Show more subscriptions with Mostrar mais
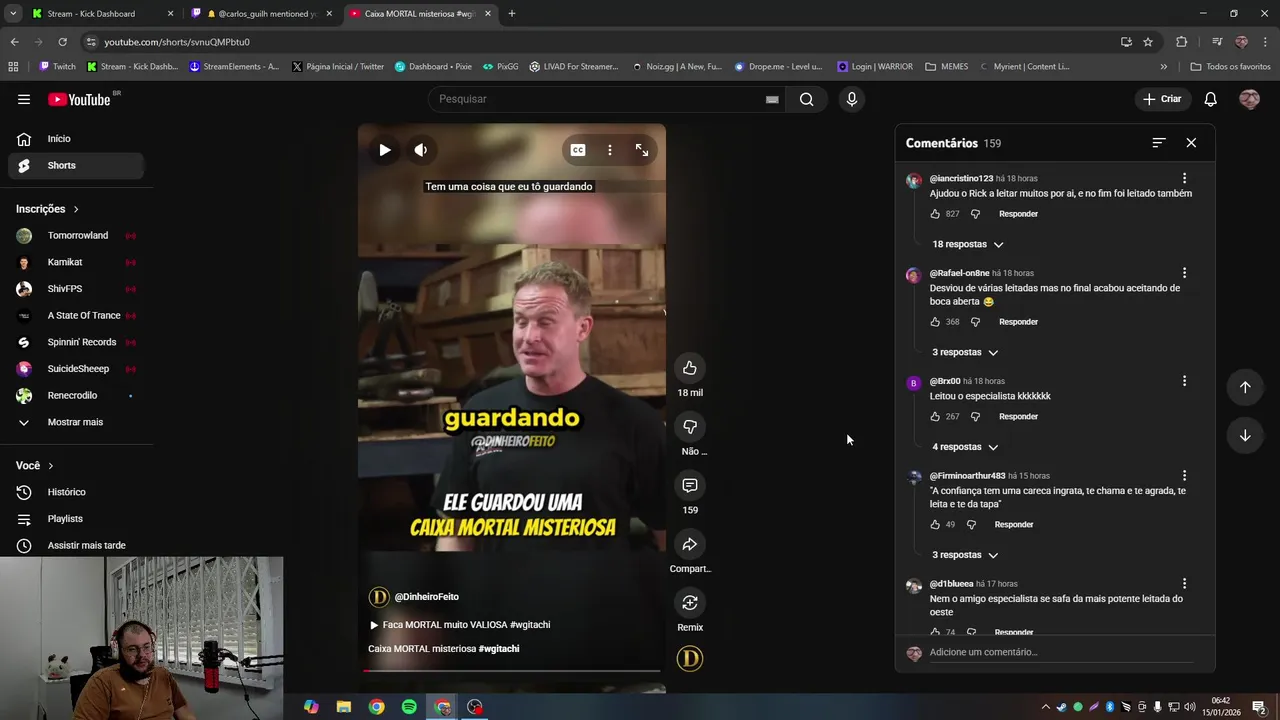This screenshot has height=720, width=1280. (76, 422)
